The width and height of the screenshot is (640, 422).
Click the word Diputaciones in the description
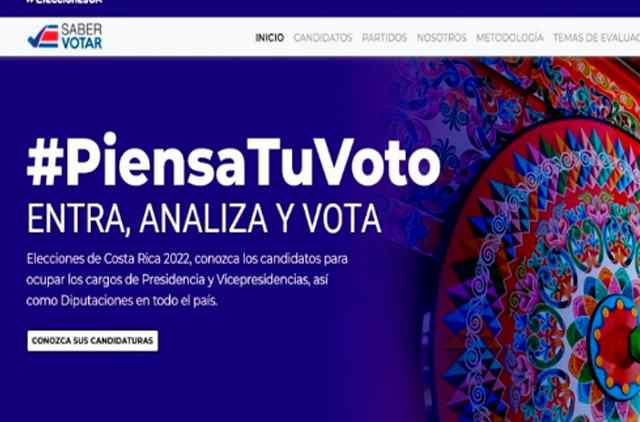pyautogui.click(x=97, y=301)
